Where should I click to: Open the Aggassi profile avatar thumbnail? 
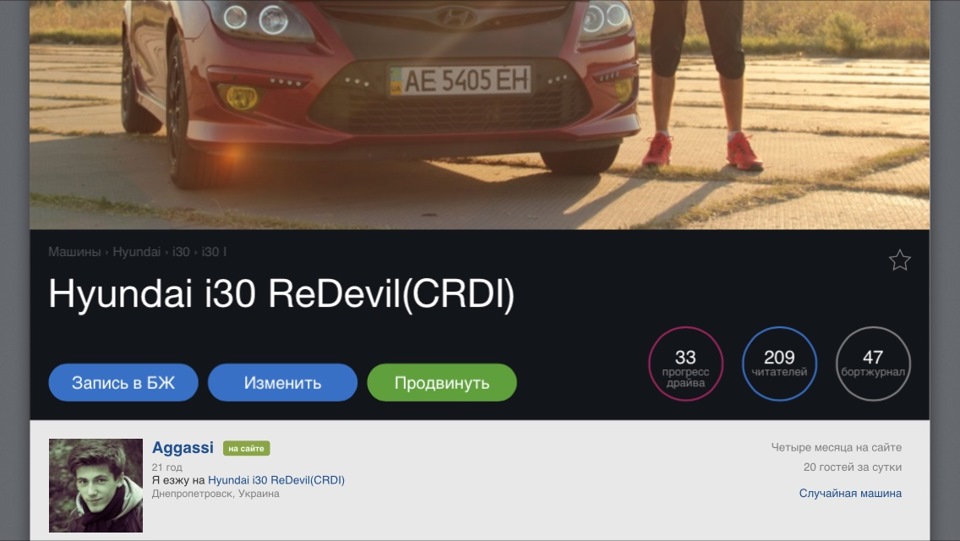point(96,485)
